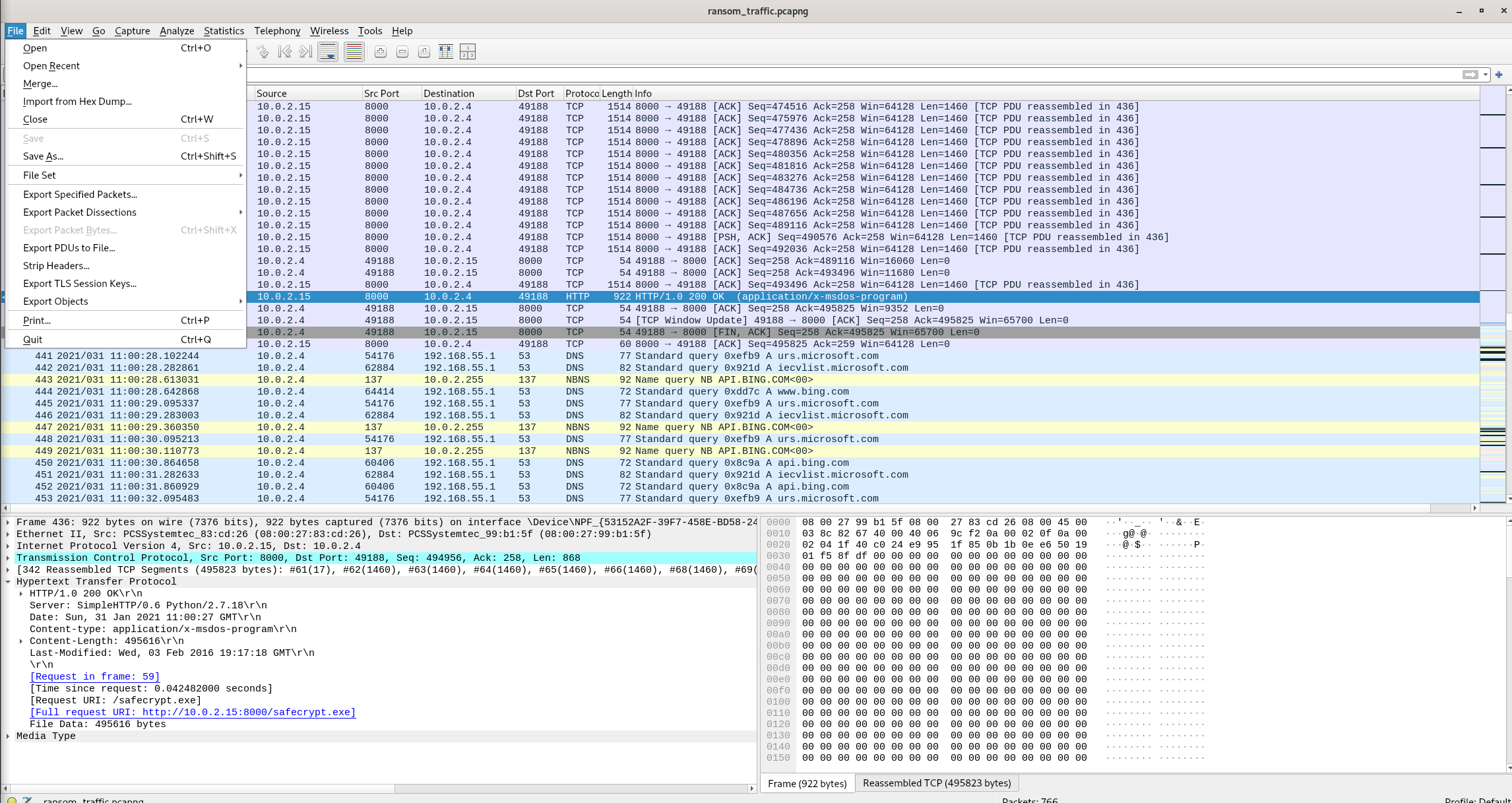Expand the Open Recent submenu
The width and height of the screenshot is (1512, 803).
point(125,66)
